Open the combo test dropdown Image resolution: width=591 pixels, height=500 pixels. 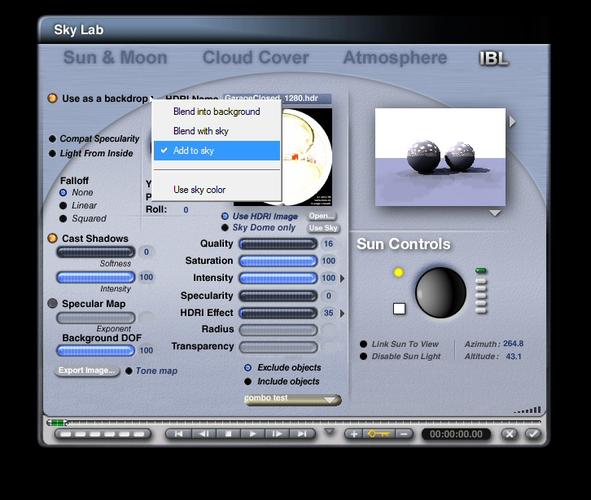(x=293, y=399)
